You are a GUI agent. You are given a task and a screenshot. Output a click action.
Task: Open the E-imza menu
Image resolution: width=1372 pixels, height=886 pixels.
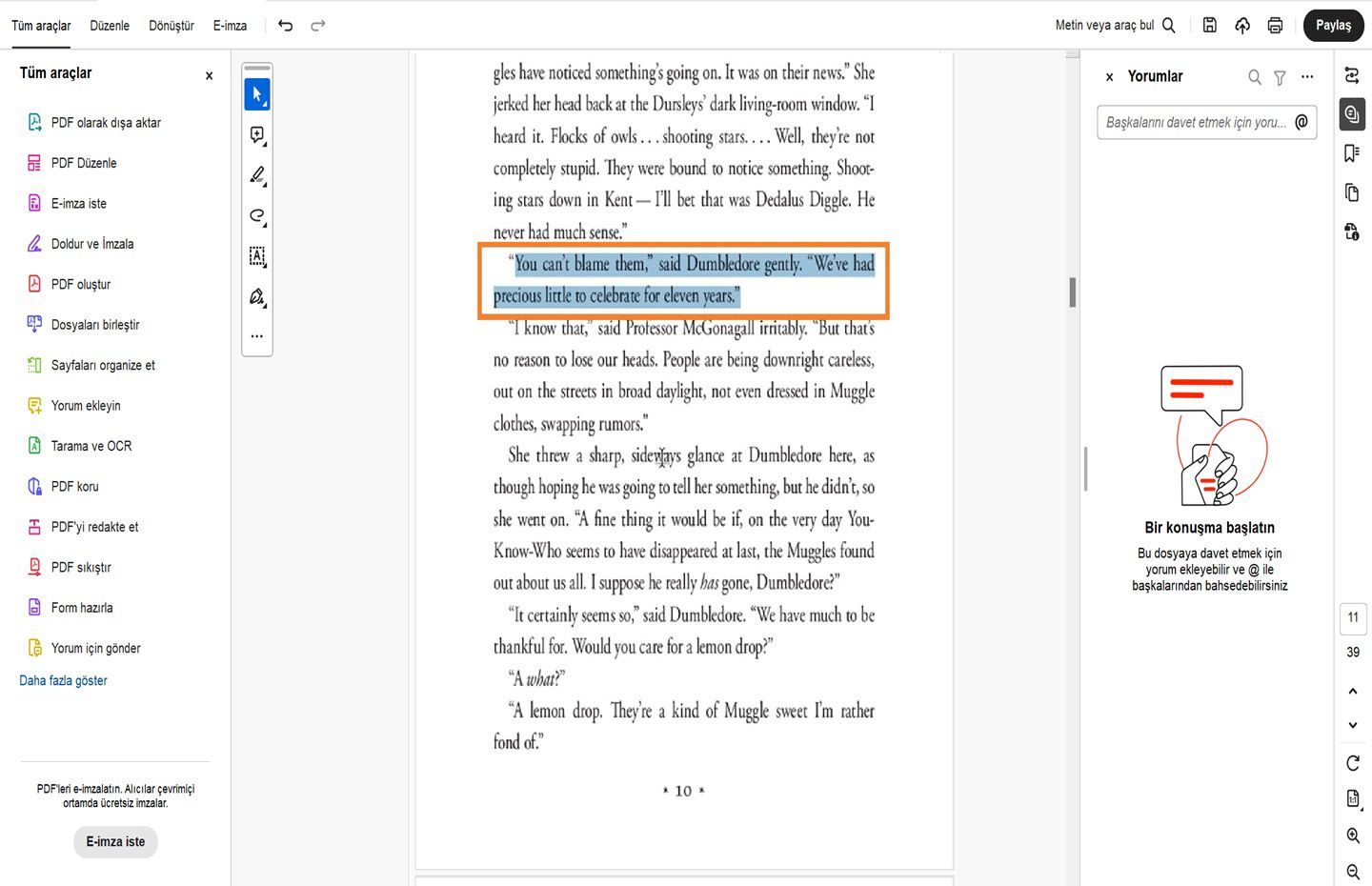pyautogui.click(x=230, y=26)
